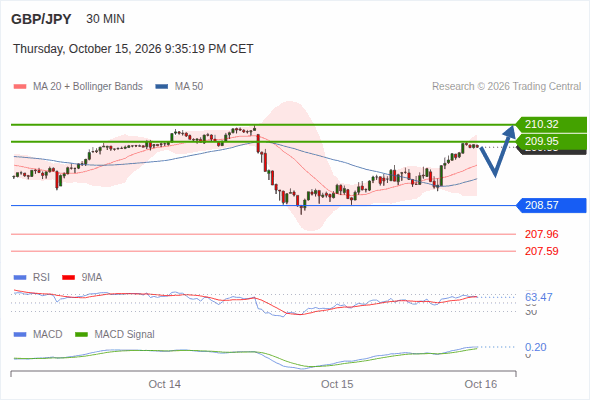
Task: Click the MACD legend label
Action: (48, 335)
